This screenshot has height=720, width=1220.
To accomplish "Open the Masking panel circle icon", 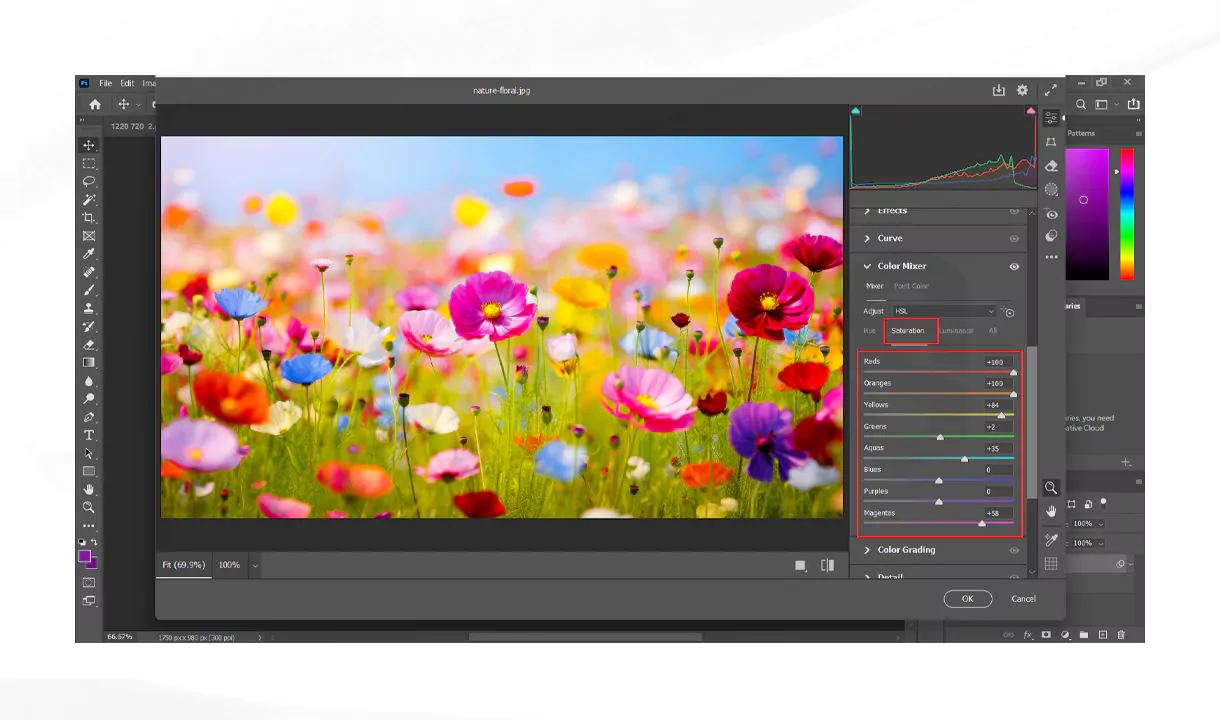I will coord(1051,189).
